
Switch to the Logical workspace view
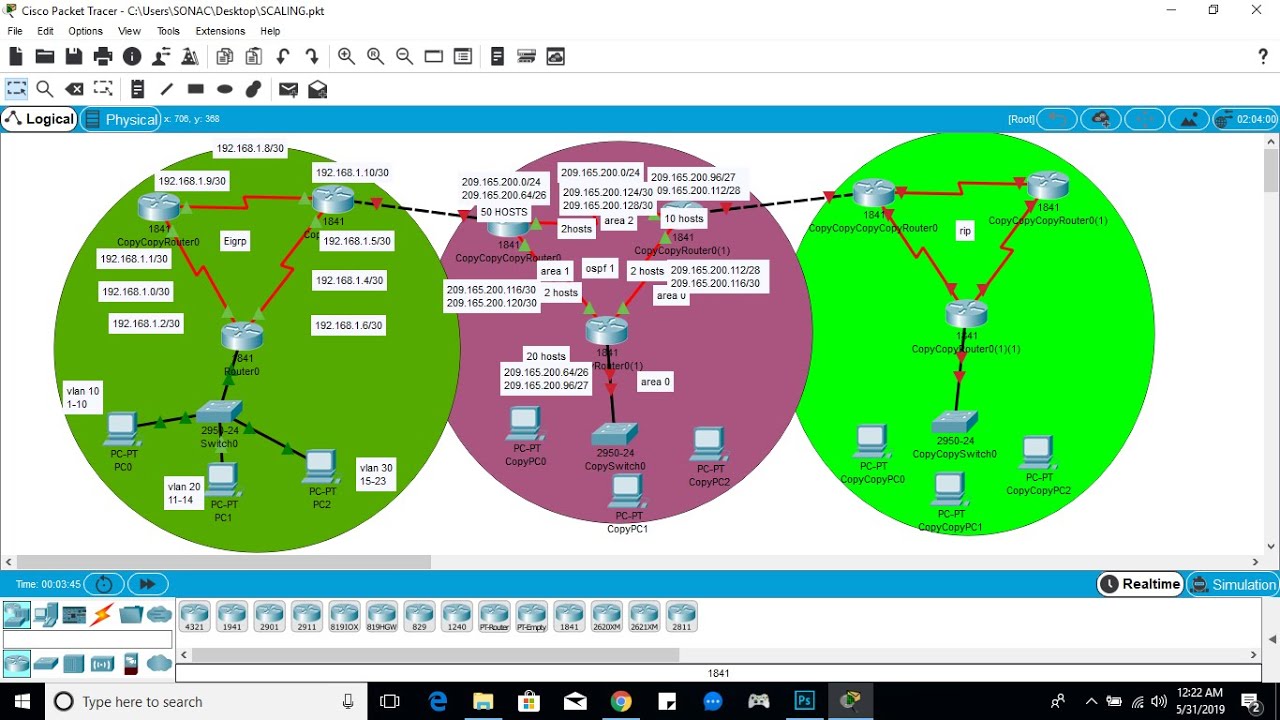(39, 119)
